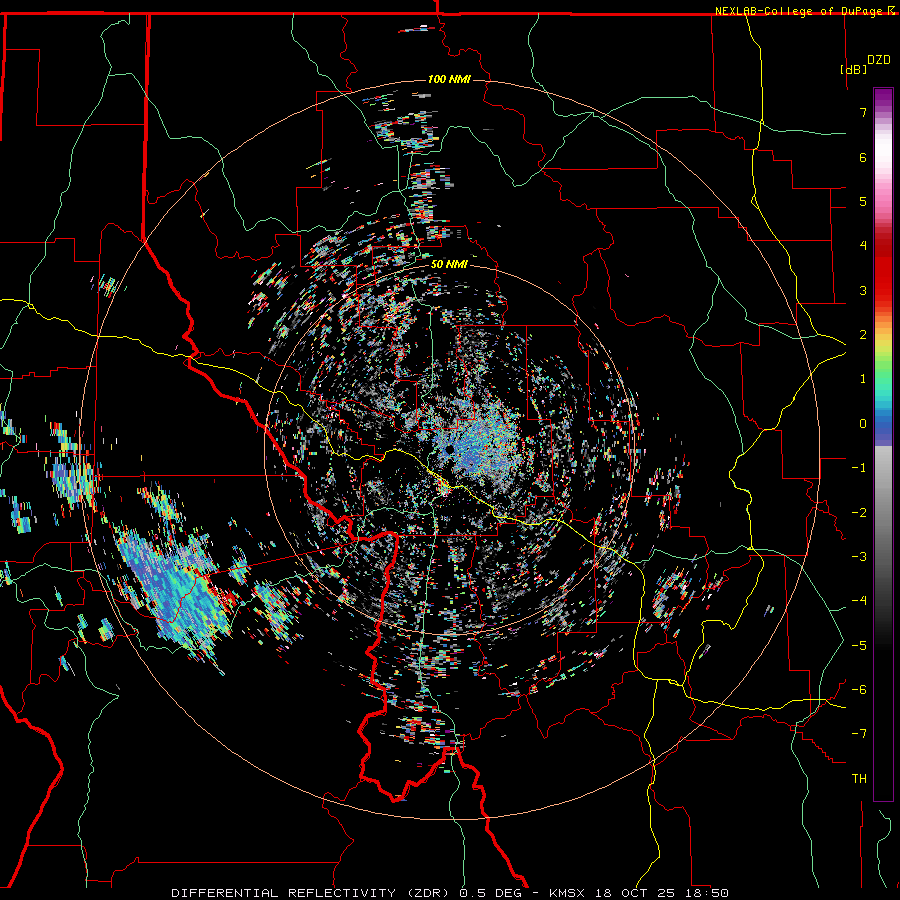Click the 6 value on color scale
The image size is (900, 900).
863,157
